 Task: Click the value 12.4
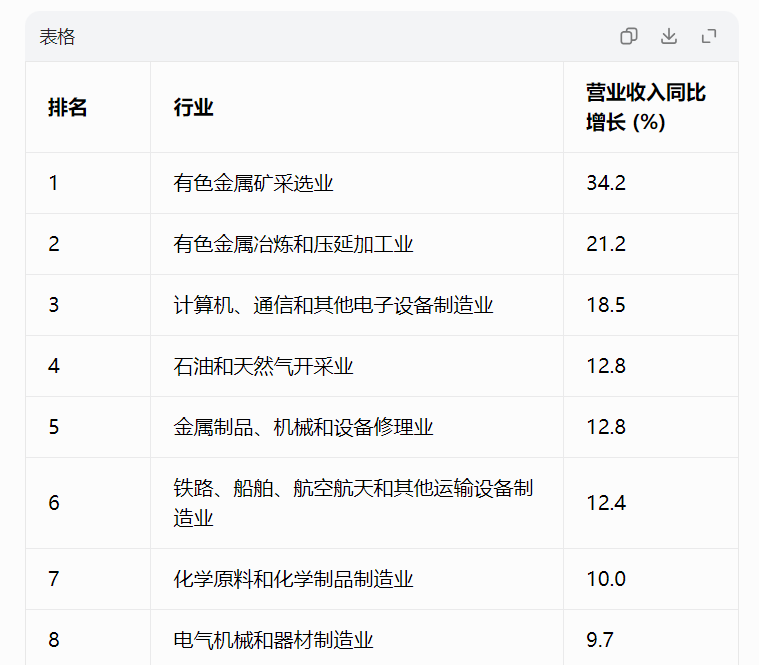[606, 503]
